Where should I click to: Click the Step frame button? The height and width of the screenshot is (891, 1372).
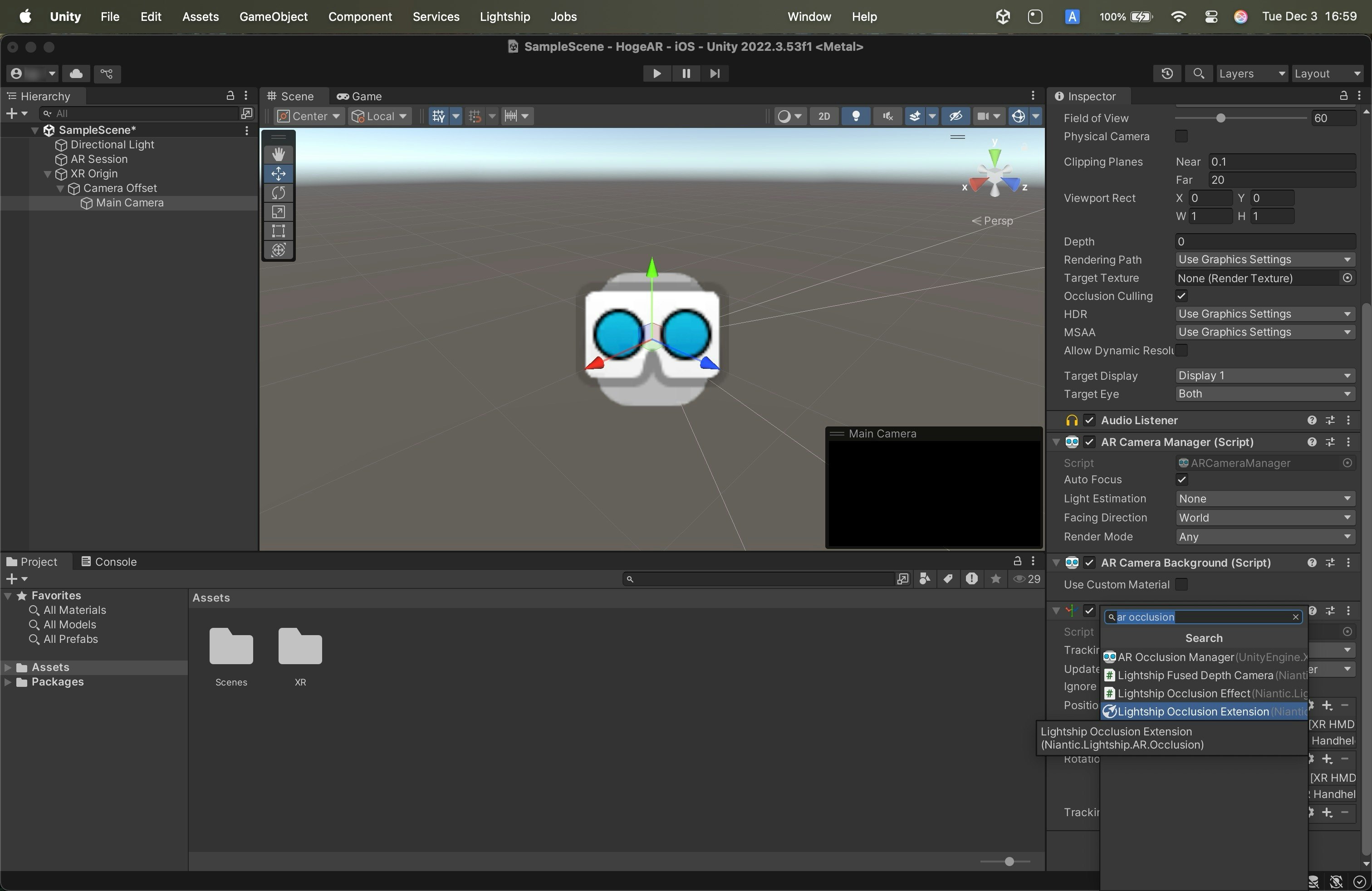click(715, 73)
